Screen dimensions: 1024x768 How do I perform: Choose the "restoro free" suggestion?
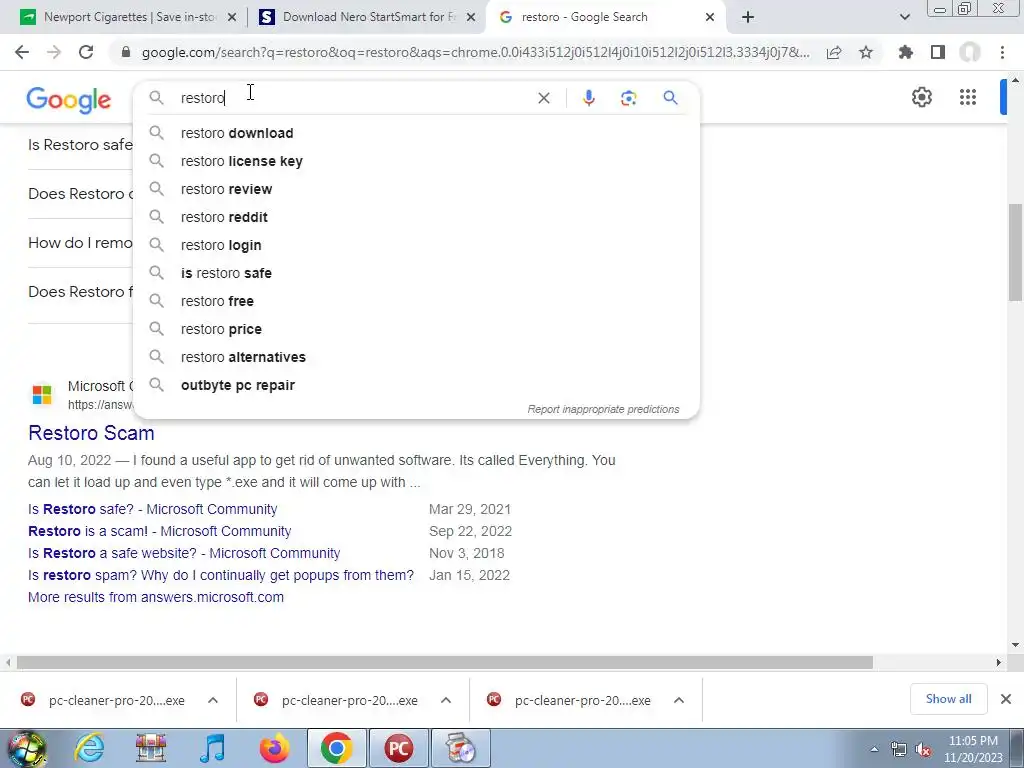(x=417, y=301)
